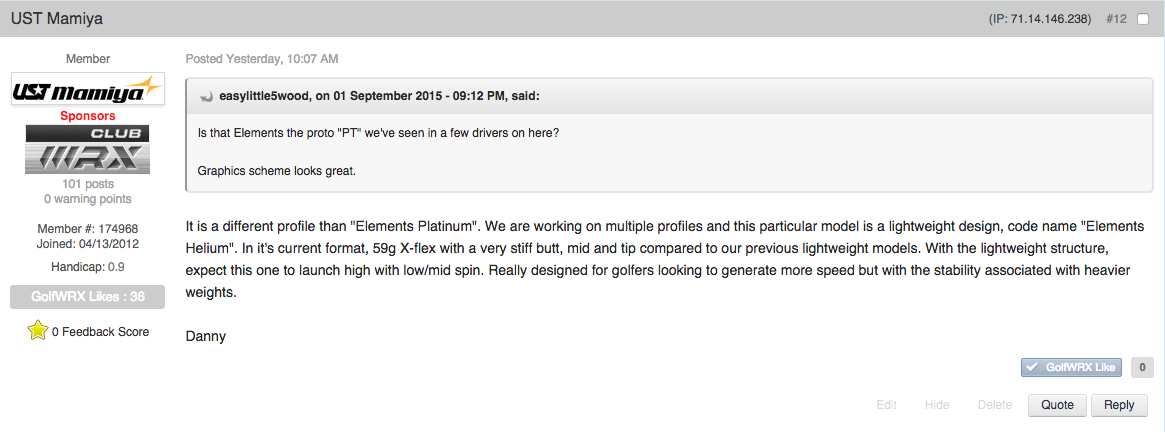Viewport: 1165px width, 432px height.
Task: Click the Club WRX sponsor badge
Action: coord(88,149)
